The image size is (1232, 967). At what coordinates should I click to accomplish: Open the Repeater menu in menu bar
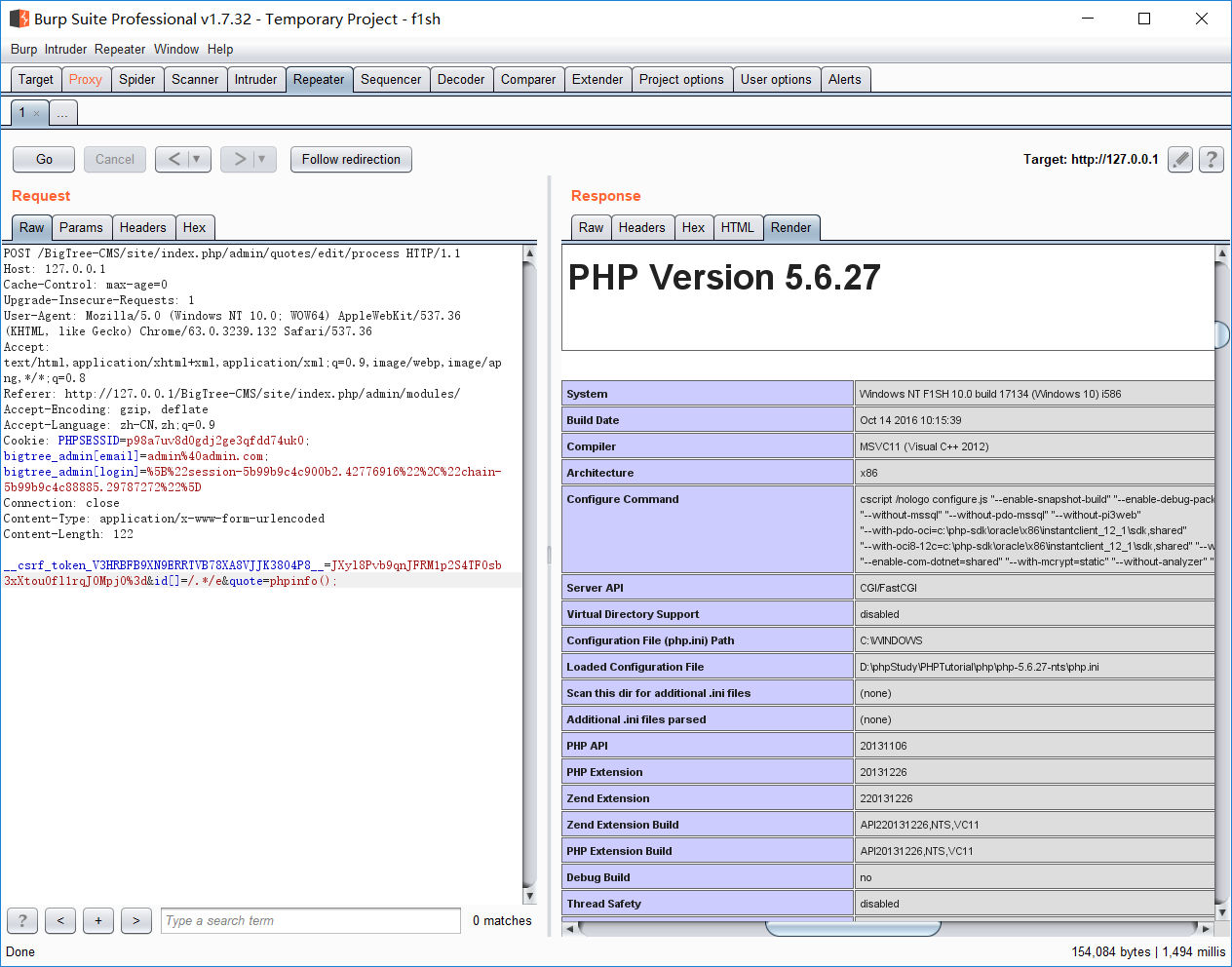coord(120,50)
